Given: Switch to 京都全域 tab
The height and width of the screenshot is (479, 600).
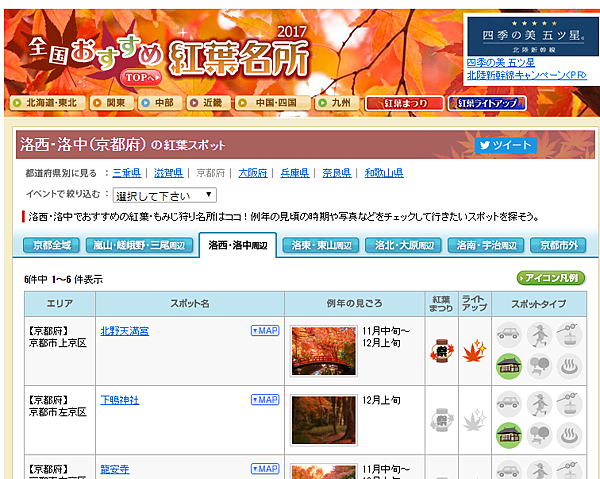Looking at the screenshot, I should click(x=51, y=245).
